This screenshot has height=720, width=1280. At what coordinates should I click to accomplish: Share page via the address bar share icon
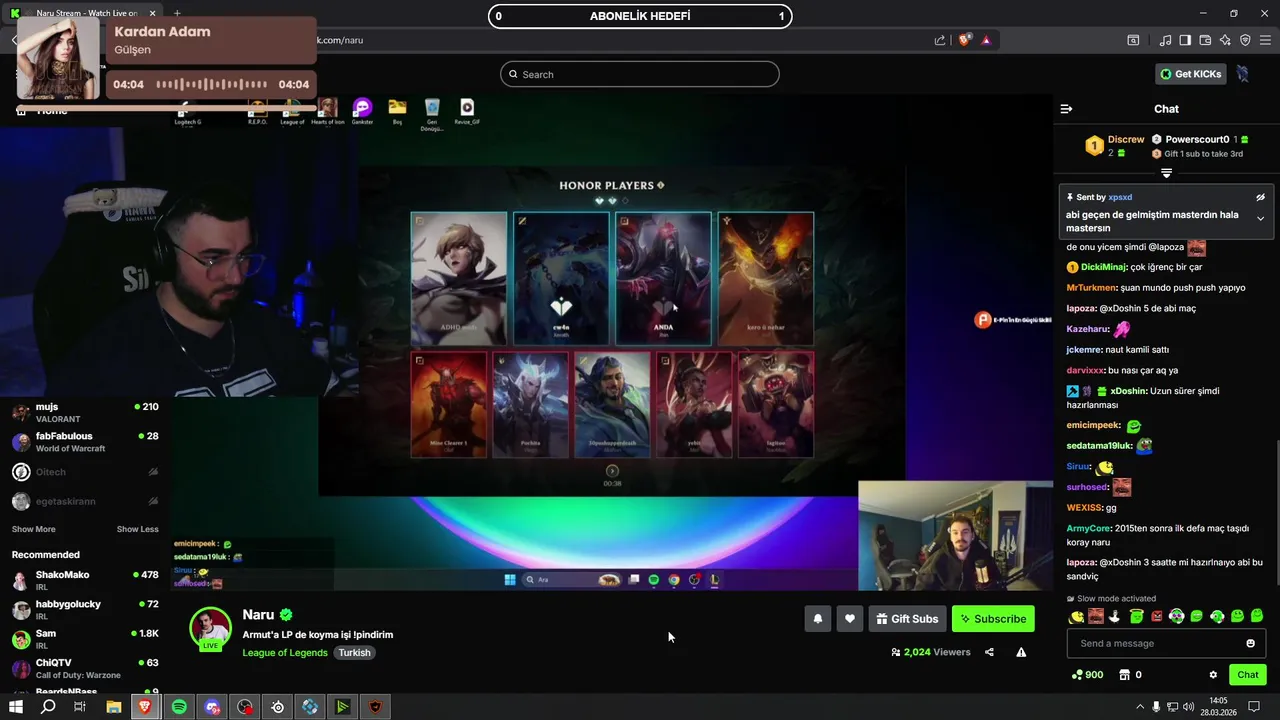coord(940,40)
